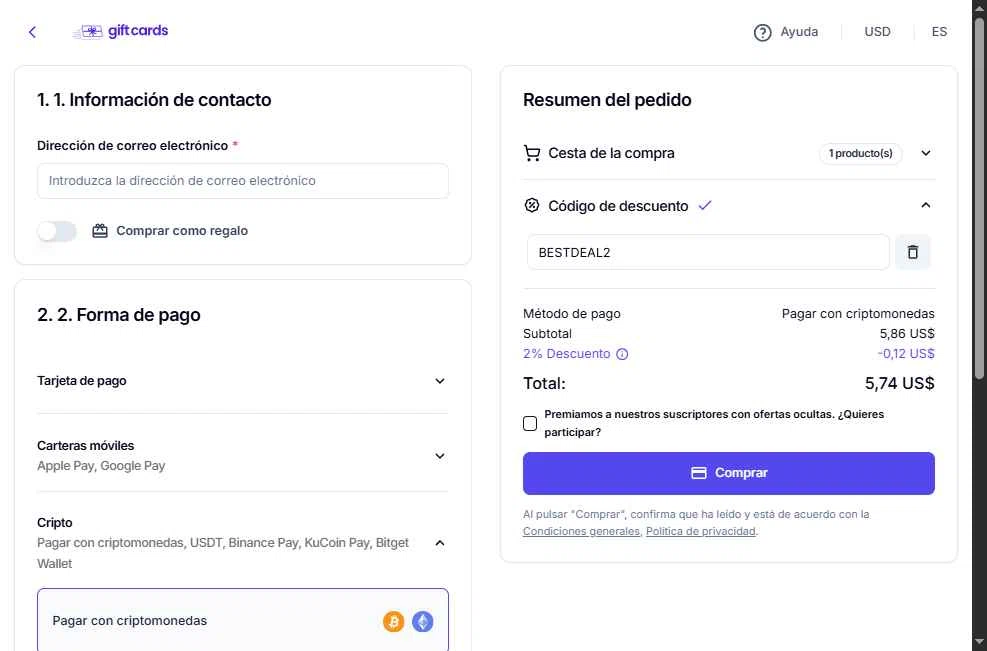This screenshot has height=651, width=987.
Task: Collapse the Código de descuento section
Action: [x=925, y=205]
